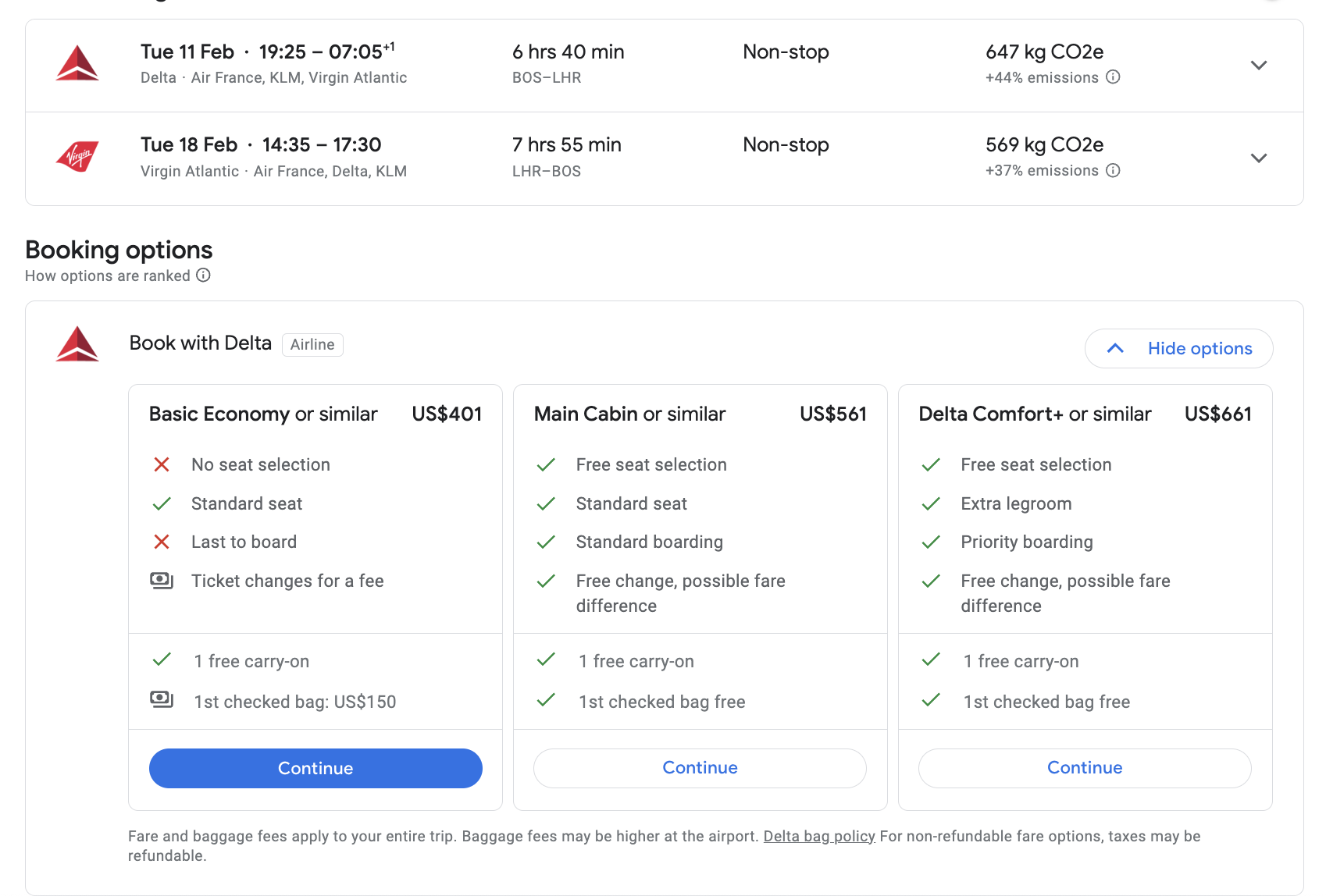1326x896 pixels.
Task: Click check mark beside Main Cabin Free seat selection
Action: pyautogui.click(x=546, y=465)
